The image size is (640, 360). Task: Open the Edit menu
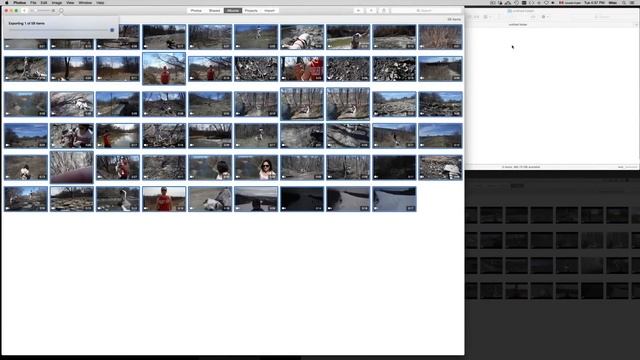(x=44, y=2)
